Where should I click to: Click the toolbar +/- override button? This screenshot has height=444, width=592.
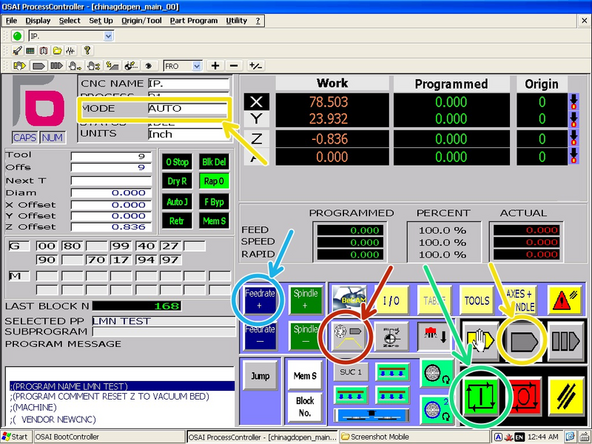[x=256, y=66]
